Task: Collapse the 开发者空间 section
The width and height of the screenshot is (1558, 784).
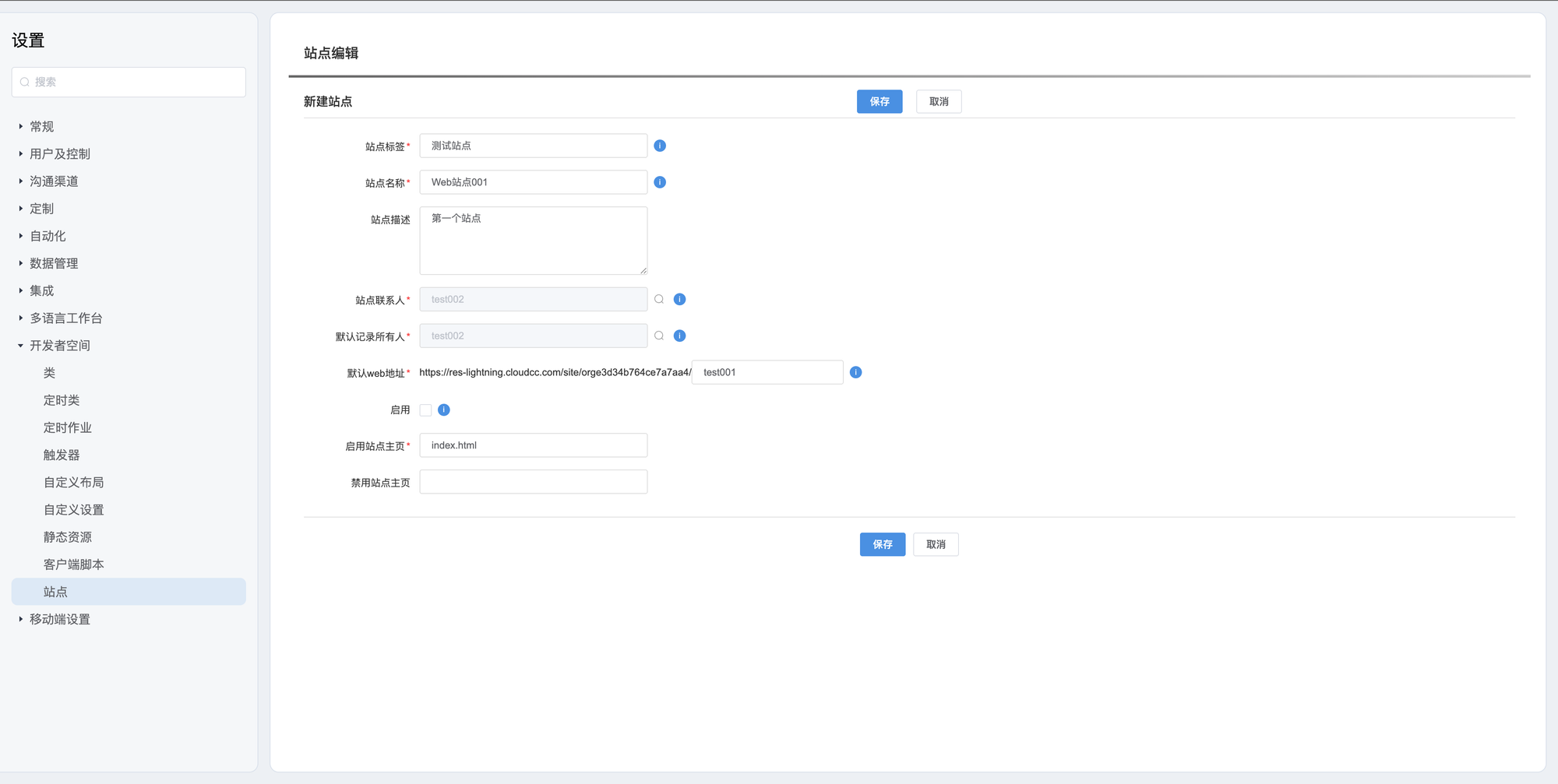Action: (x=59, y=345)
